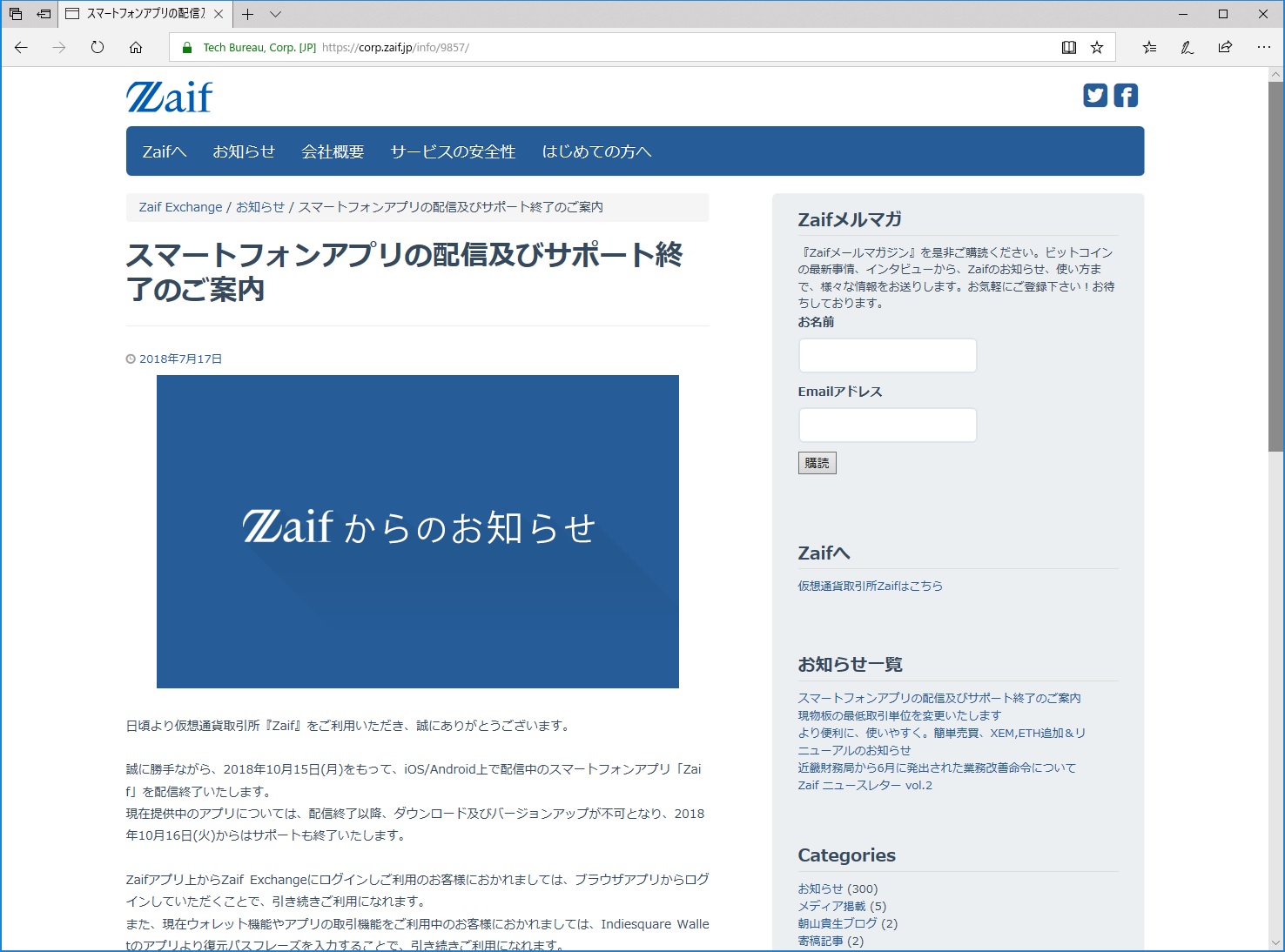
Task: Click Zaif Exchange breadcrumb link
Action: click(x=181, y=207)
